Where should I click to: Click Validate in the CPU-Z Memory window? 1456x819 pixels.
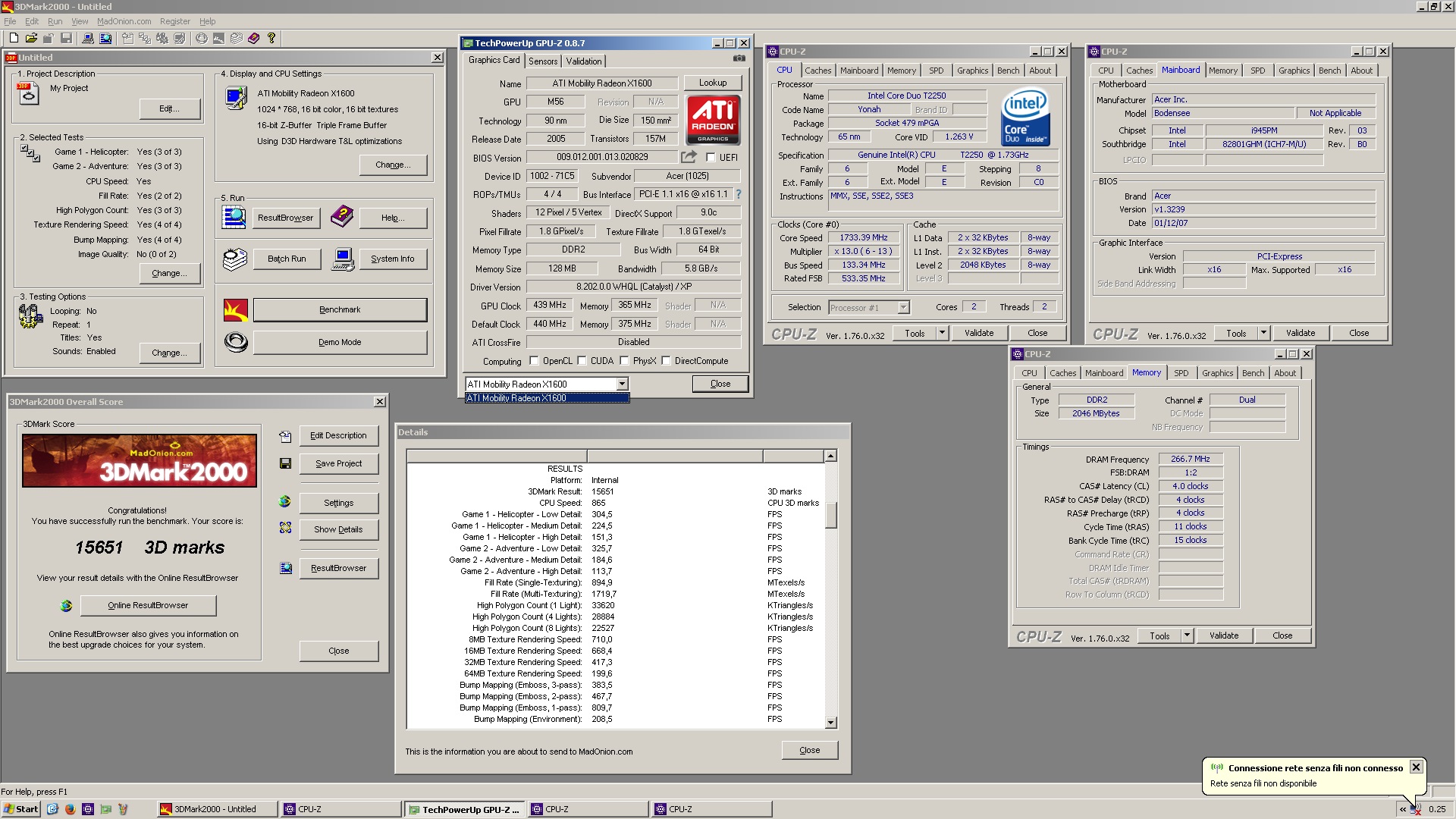coord(1224,635)
